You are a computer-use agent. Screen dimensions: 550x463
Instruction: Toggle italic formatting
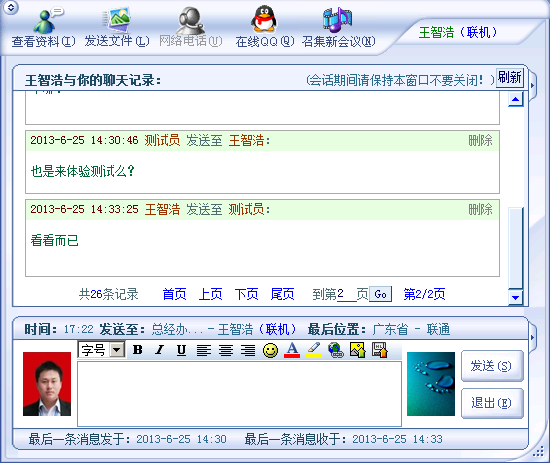click(x=160, y=350)
